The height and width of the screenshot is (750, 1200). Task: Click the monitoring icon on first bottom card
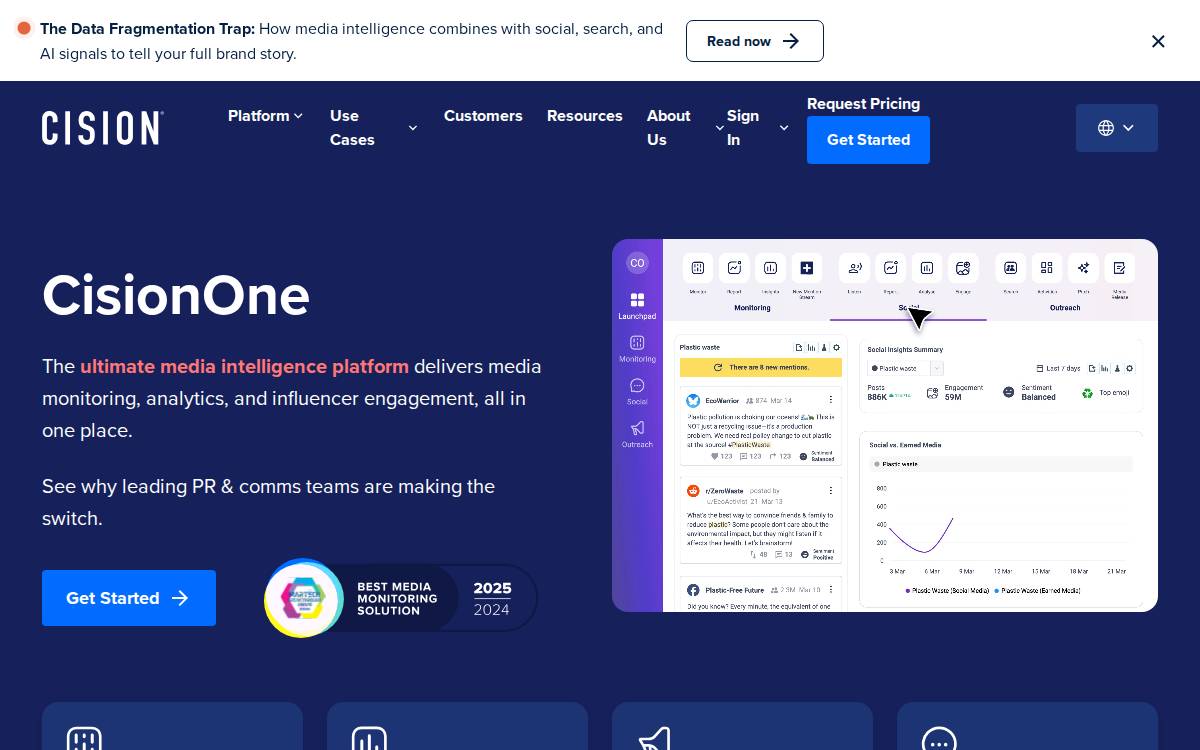pos(84,741)
